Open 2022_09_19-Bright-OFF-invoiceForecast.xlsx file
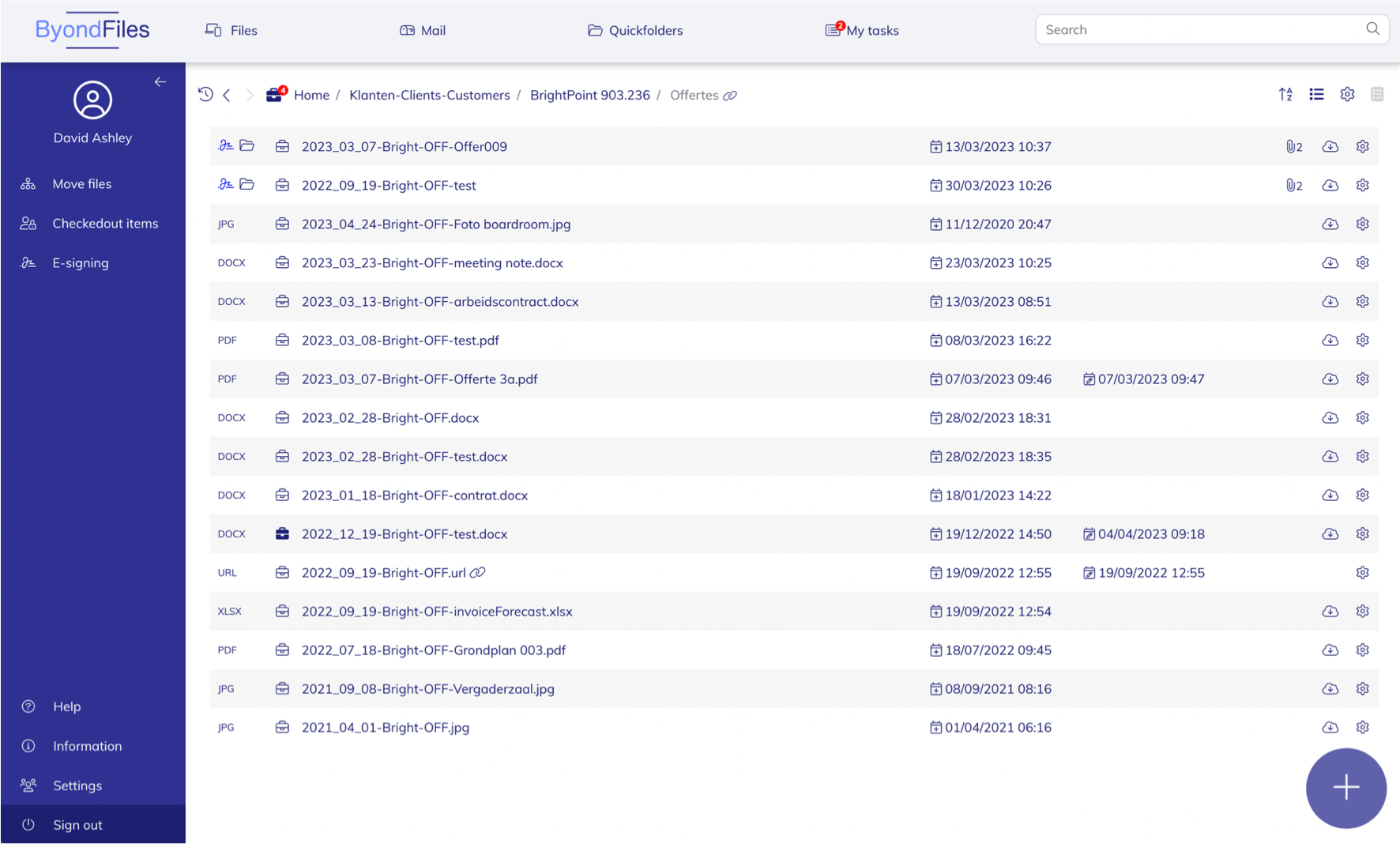 click(x=437, y=612)
